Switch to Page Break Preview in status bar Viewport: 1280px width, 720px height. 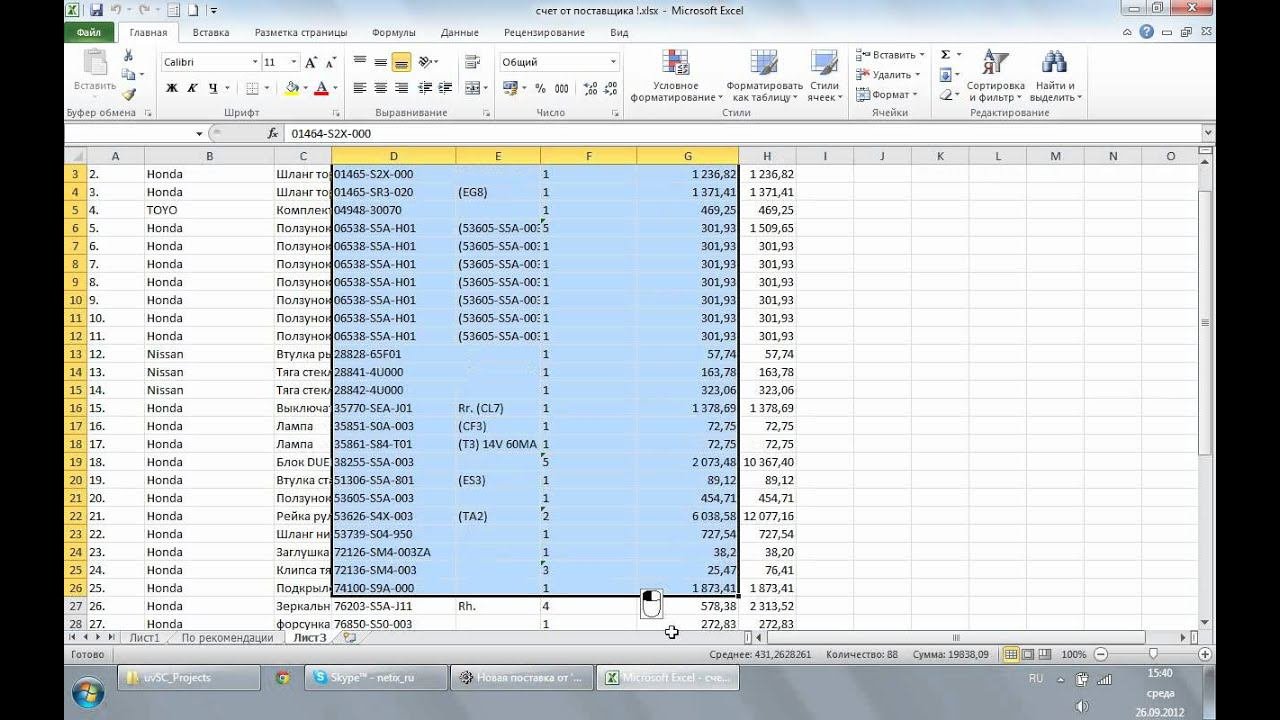(x=1046, y=654)
